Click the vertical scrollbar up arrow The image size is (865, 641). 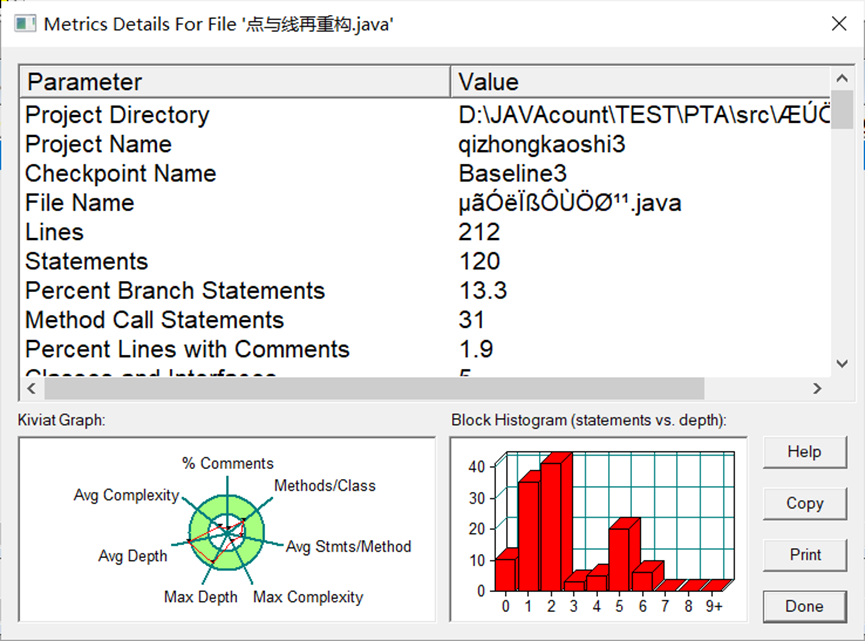[x=842, y=78]
